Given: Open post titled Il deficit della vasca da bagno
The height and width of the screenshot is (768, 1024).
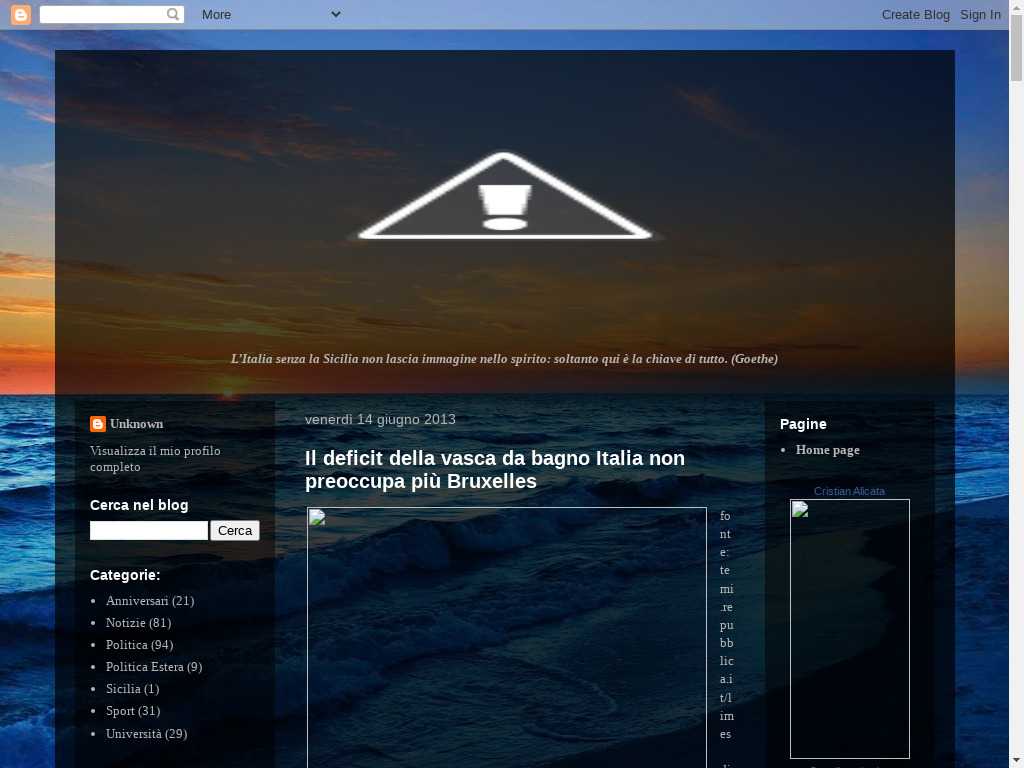Looking at the screenshot, I should [x=494, y=470].
